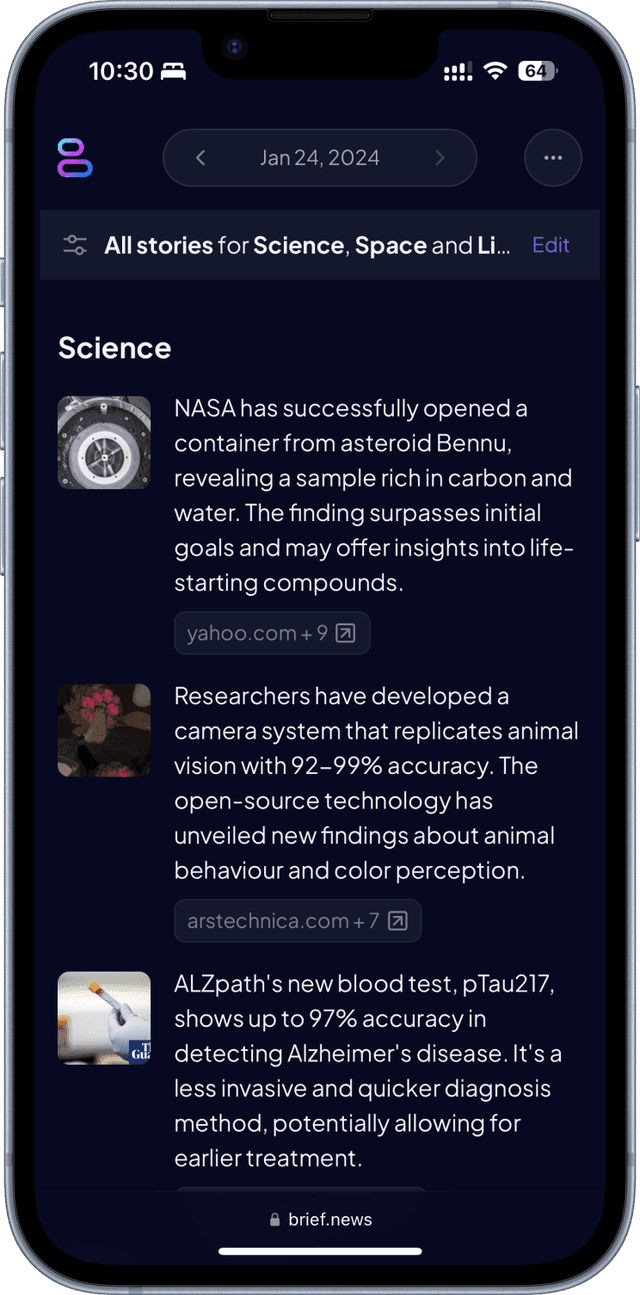This screenshot has height=1295, width=640.
Task: Open sources via yahoo.com + 9 chip
Action: pyautogui.click(x=271, y=633)
